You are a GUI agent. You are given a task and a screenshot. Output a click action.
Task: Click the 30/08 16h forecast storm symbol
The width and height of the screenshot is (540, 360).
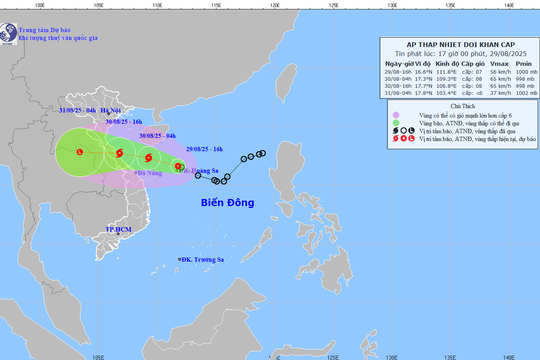click(120, 153)
